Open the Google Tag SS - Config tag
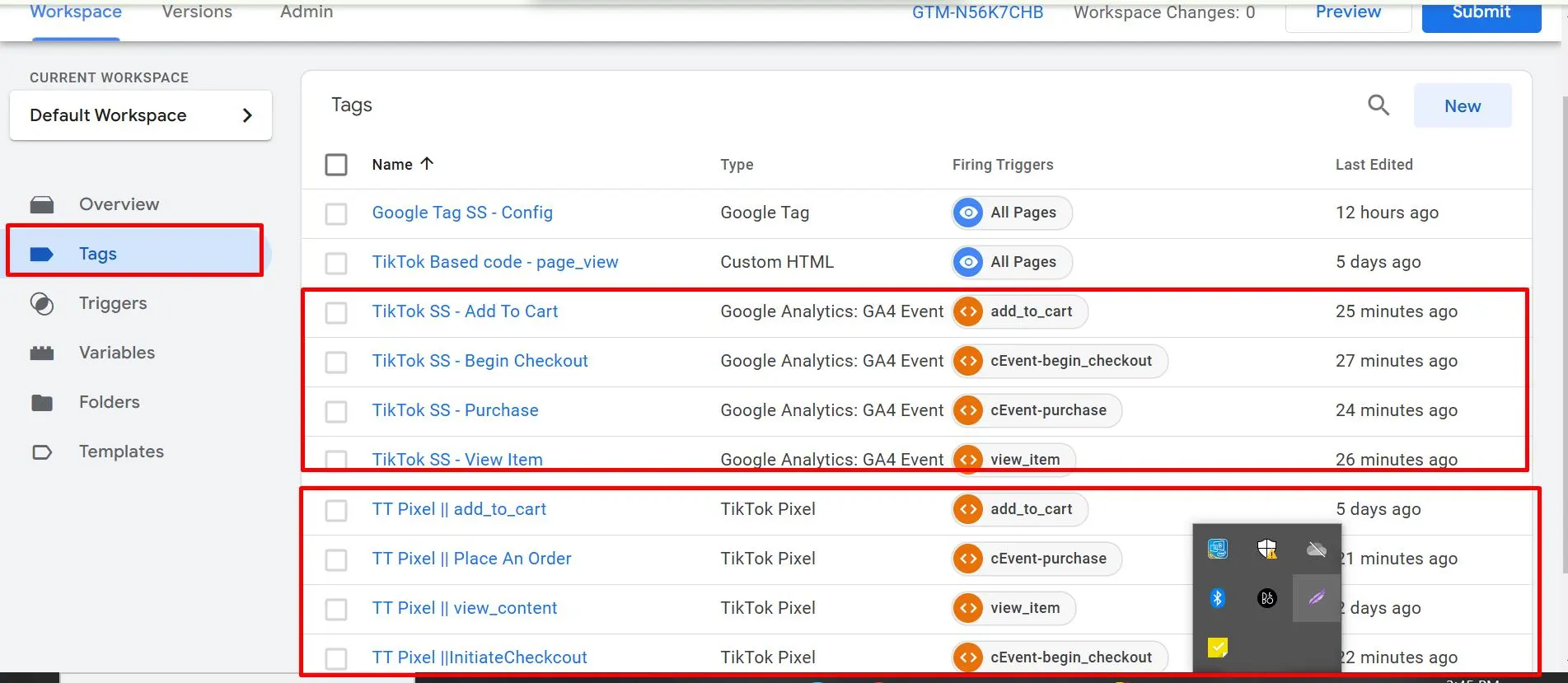The height and width of the screenshot is (683, 1568). point(462,213)
